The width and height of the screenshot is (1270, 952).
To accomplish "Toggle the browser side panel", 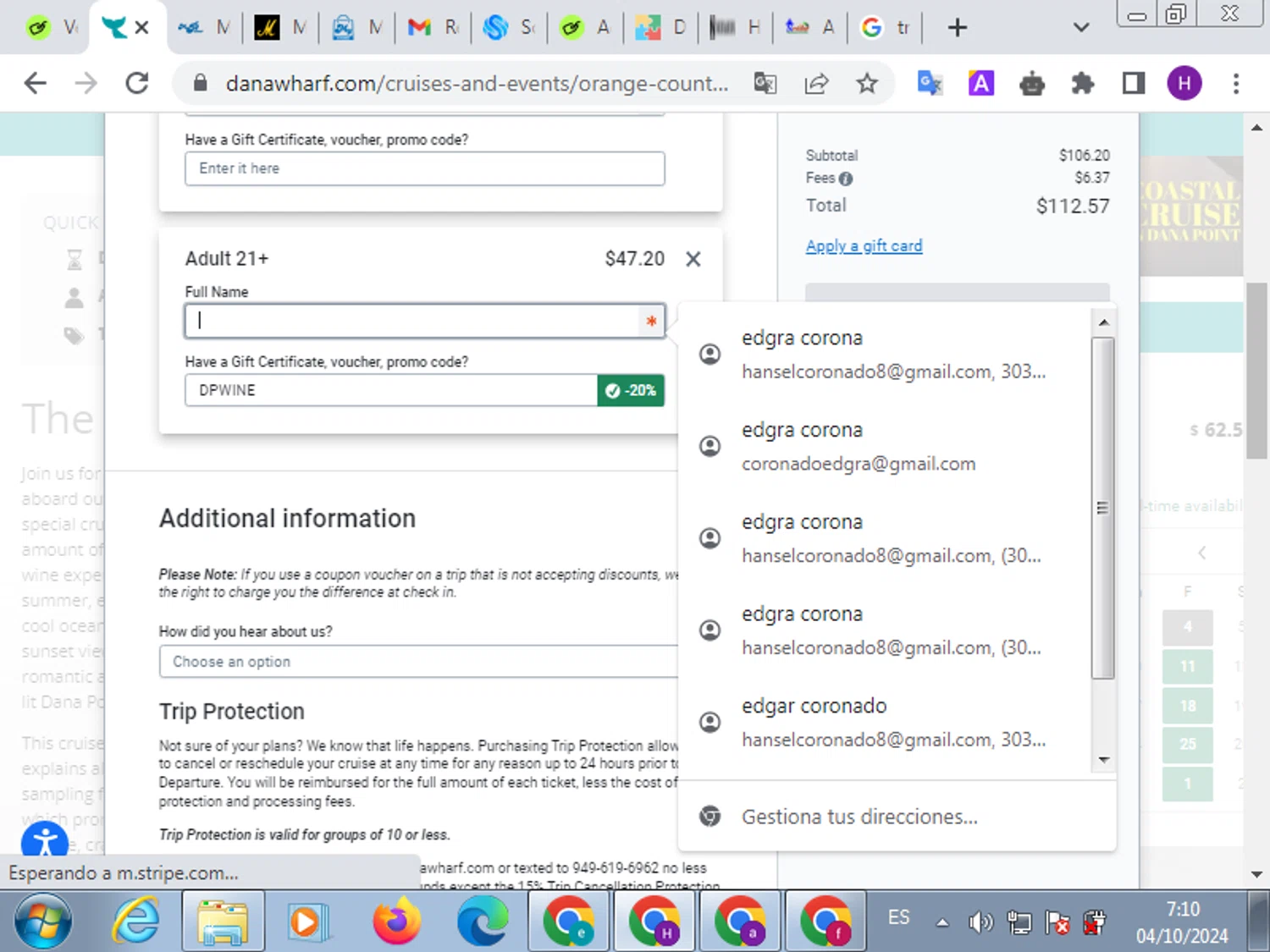I will tap(1134, 83).
